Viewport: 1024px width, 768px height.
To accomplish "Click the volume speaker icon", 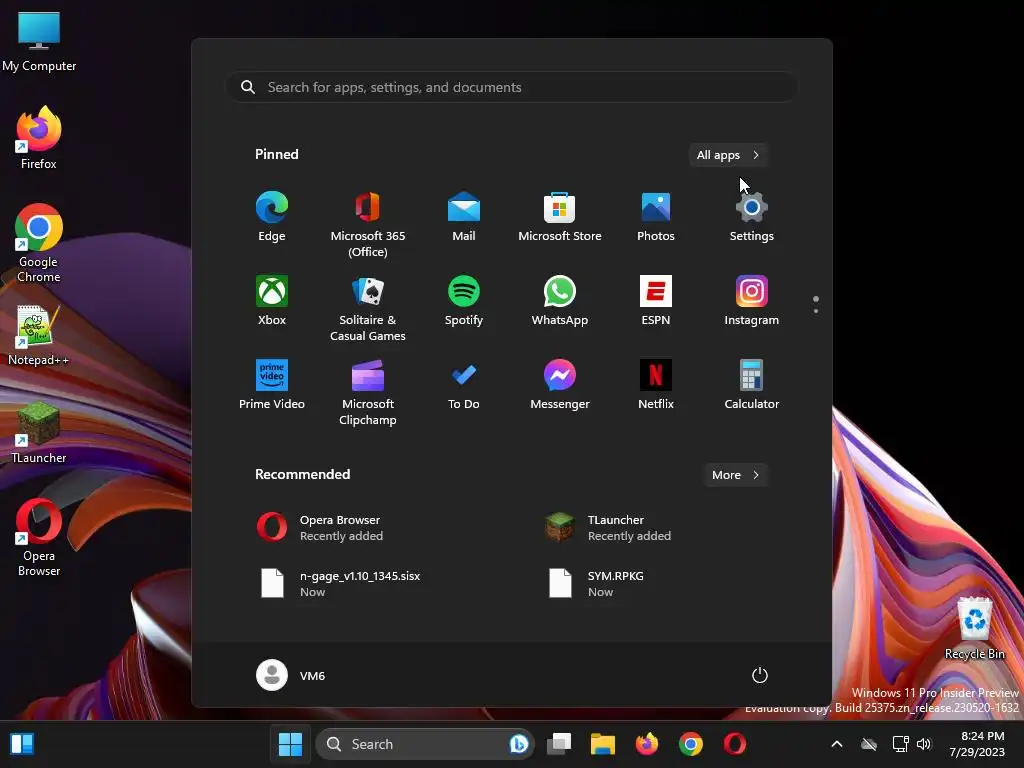I will click(x=924, y=744).
